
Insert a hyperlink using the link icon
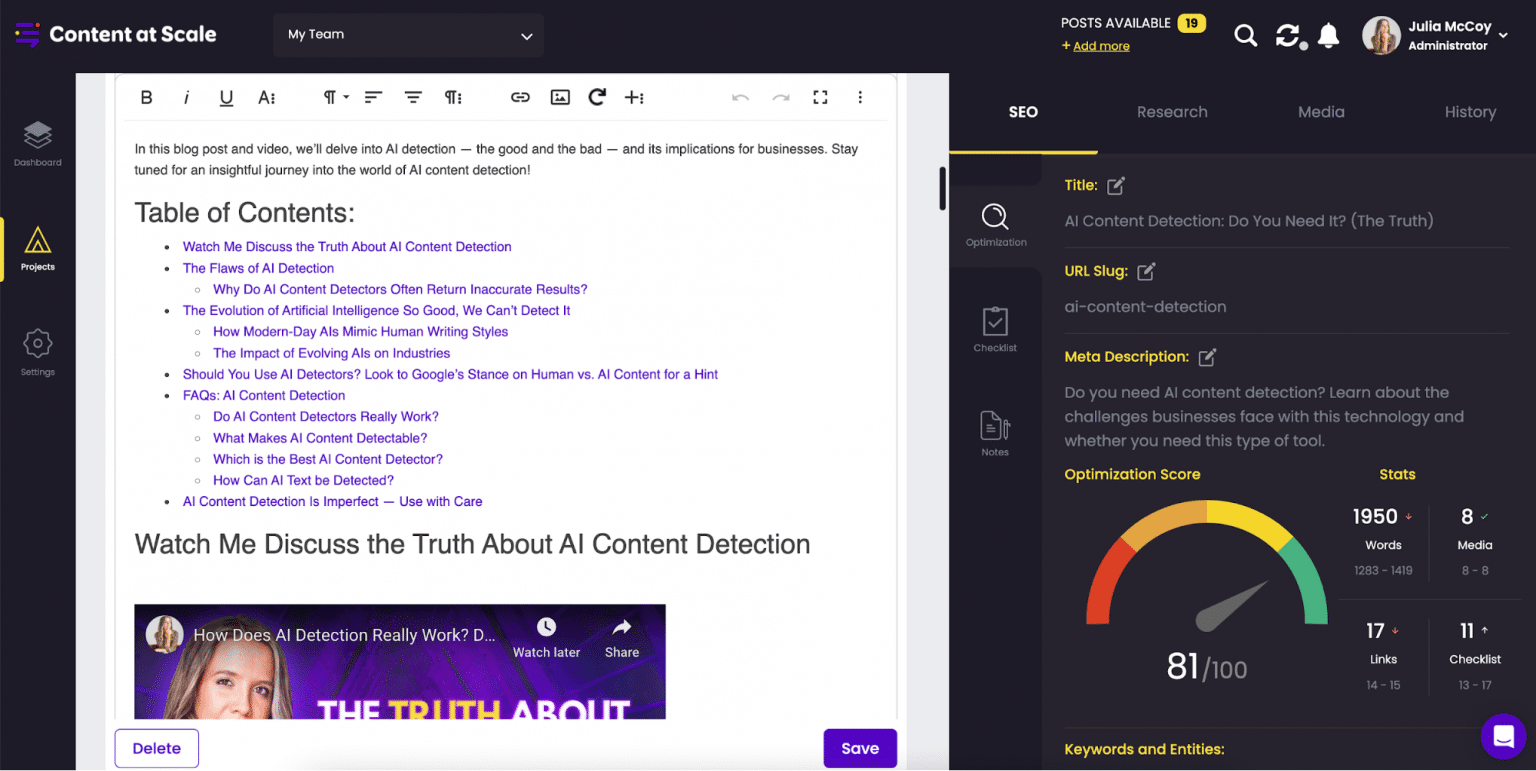[520, 97]
